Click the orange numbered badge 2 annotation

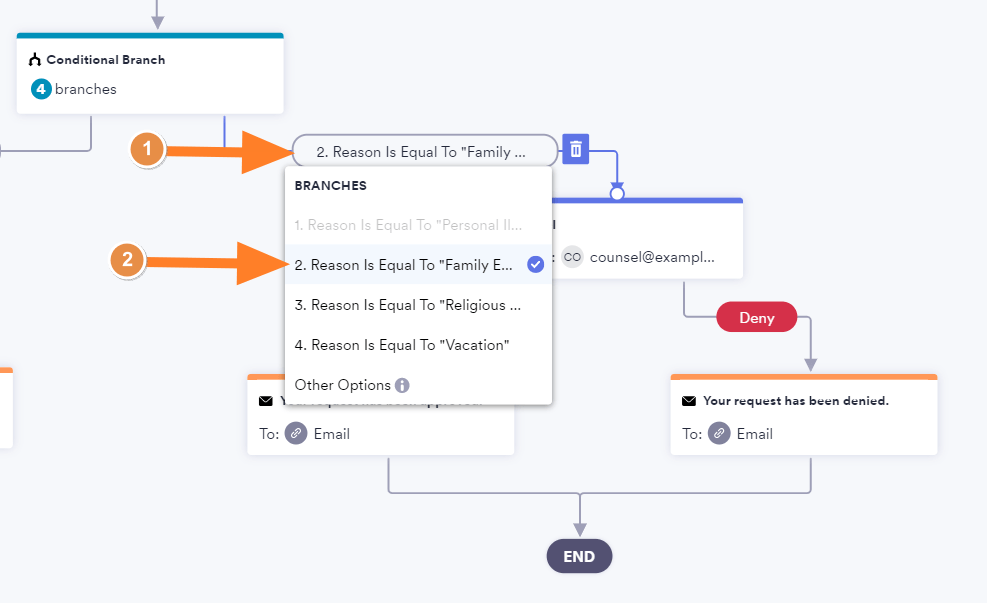pyautogui.click(x=127, y=261)
